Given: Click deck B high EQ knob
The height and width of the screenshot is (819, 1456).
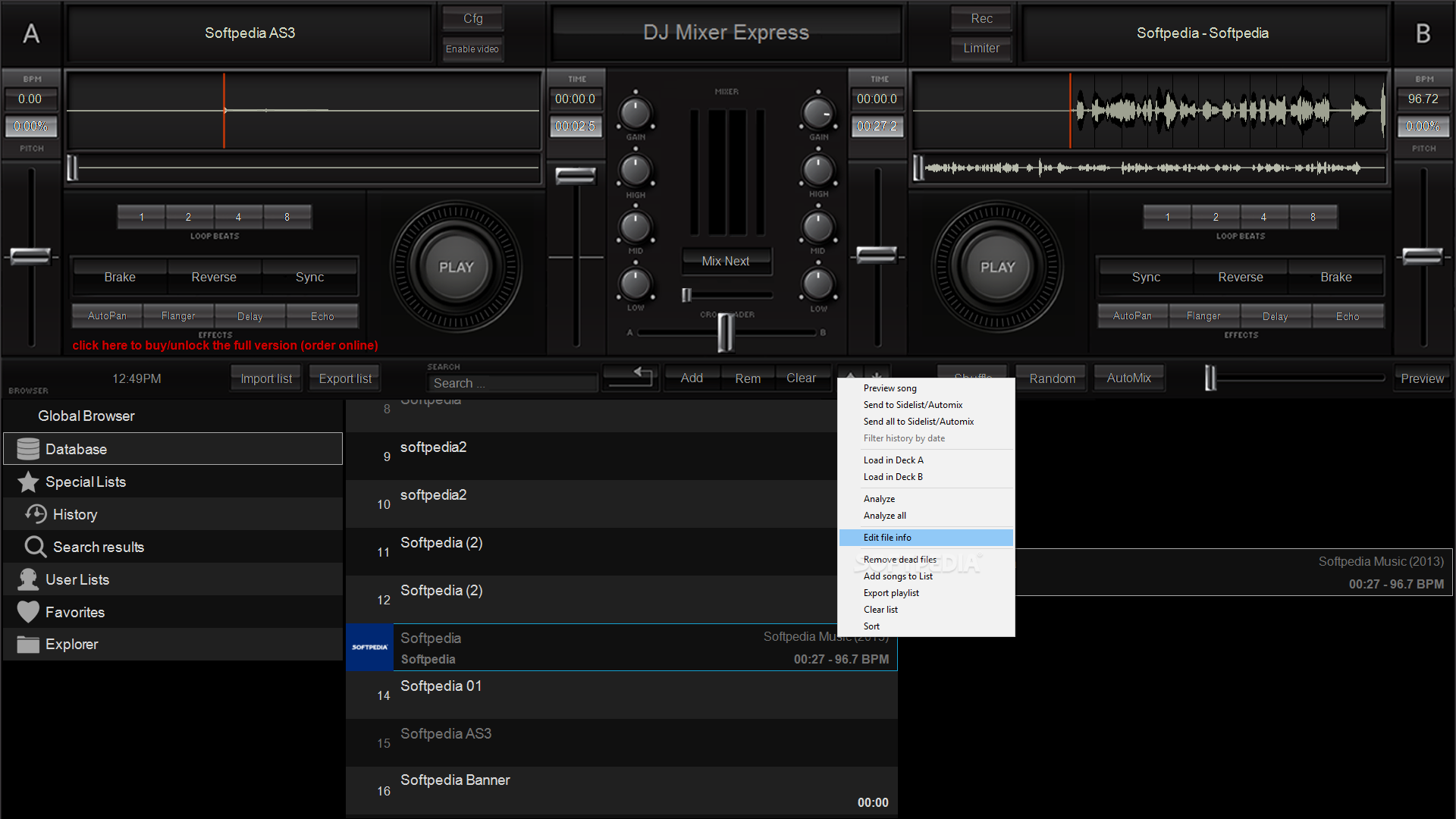Looking at the screenshot, I should 817,171.
